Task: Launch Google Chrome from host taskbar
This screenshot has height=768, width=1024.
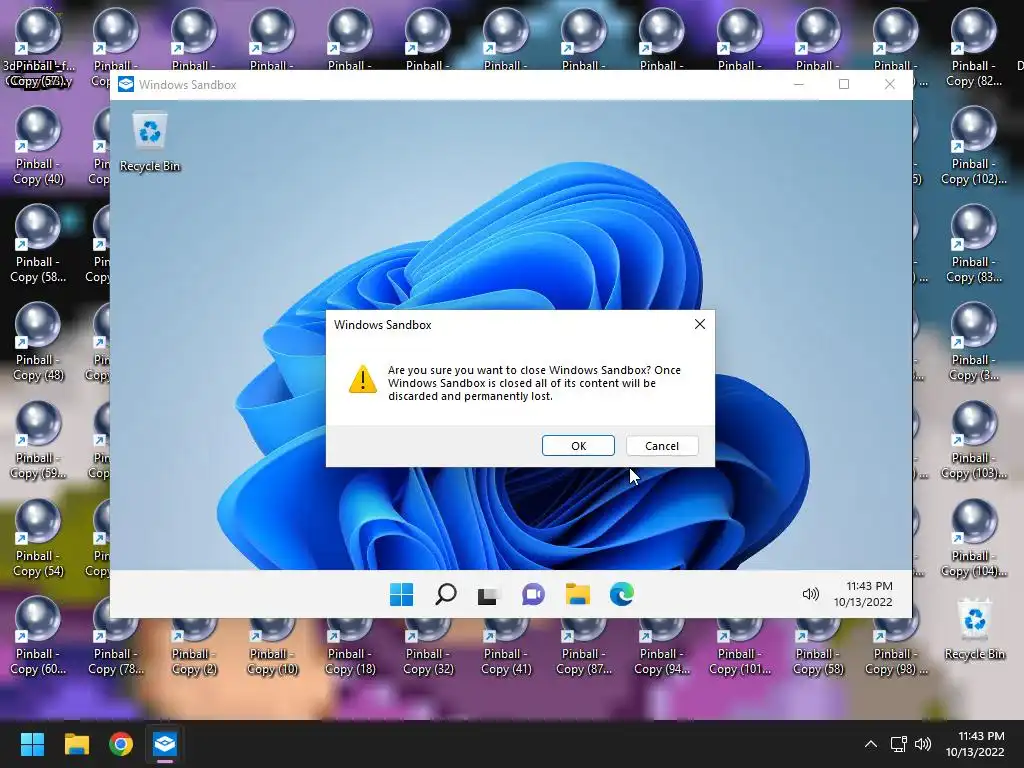Action: click(121, 744)
